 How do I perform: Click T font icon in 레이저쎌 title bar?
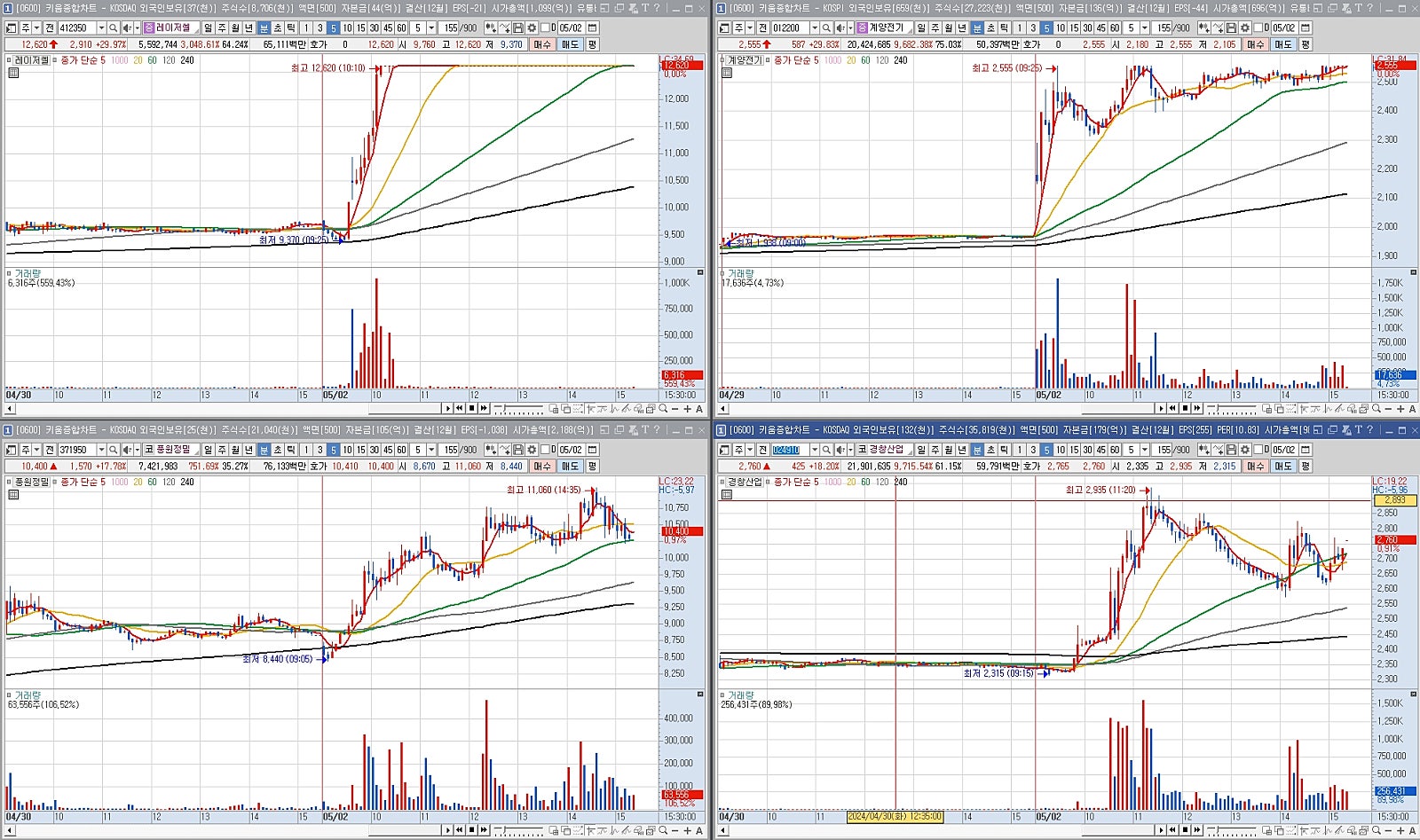(x=645, y=8)
